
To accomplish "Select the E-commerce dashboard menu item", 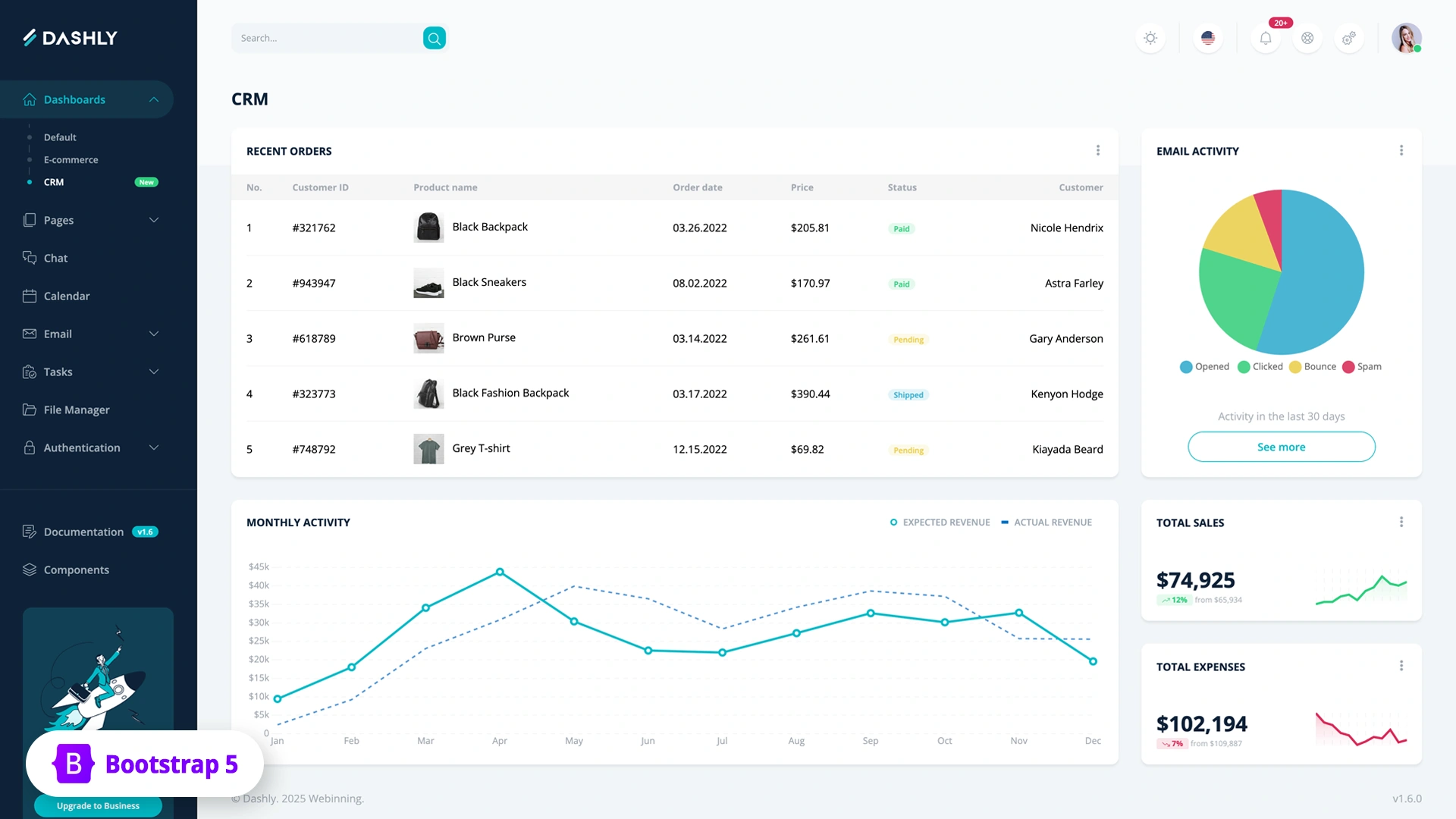I will pyautogui.click(x=71, y=160).
